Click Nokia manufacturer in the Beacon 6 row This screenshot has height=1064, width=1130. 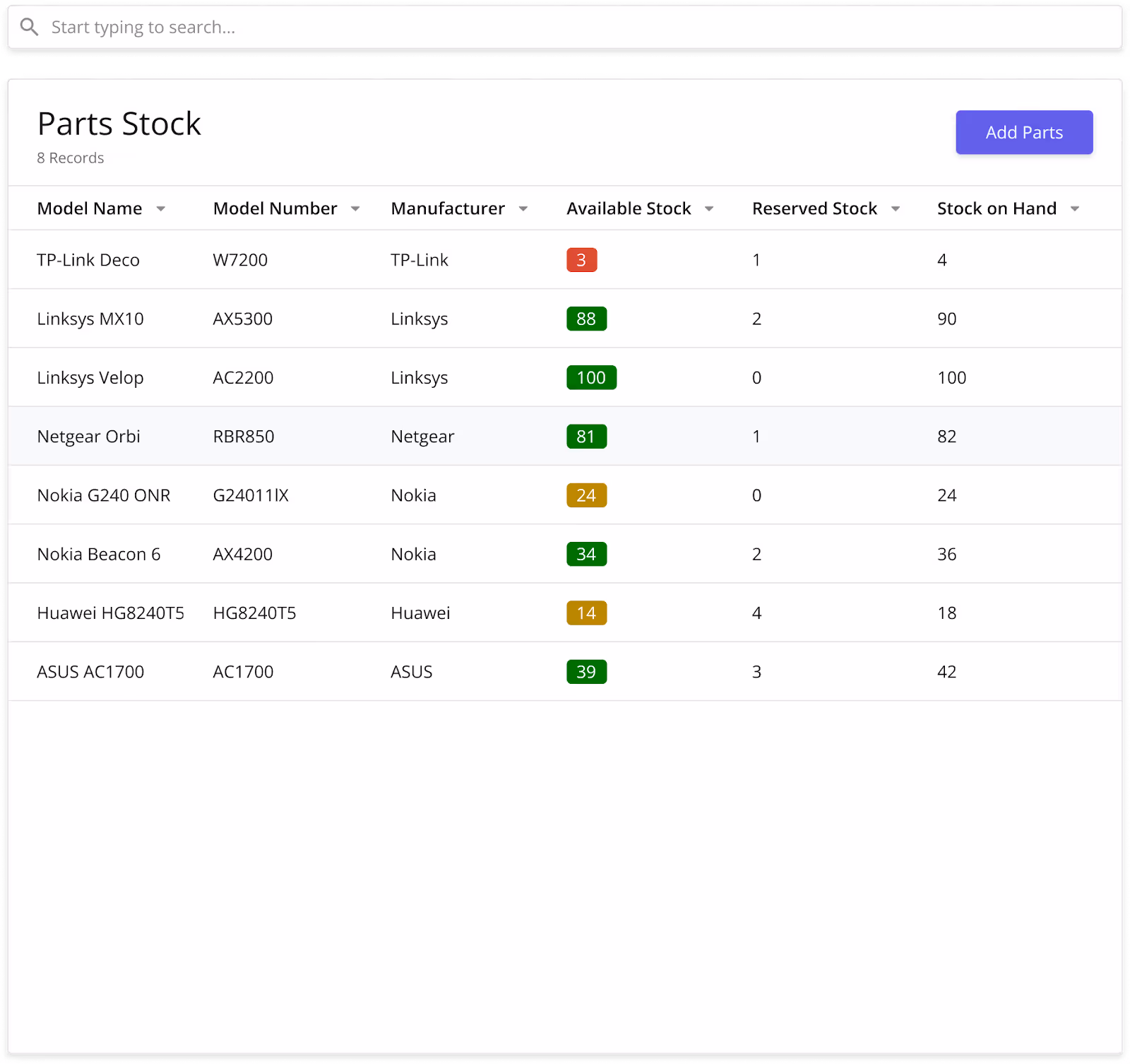413,554
